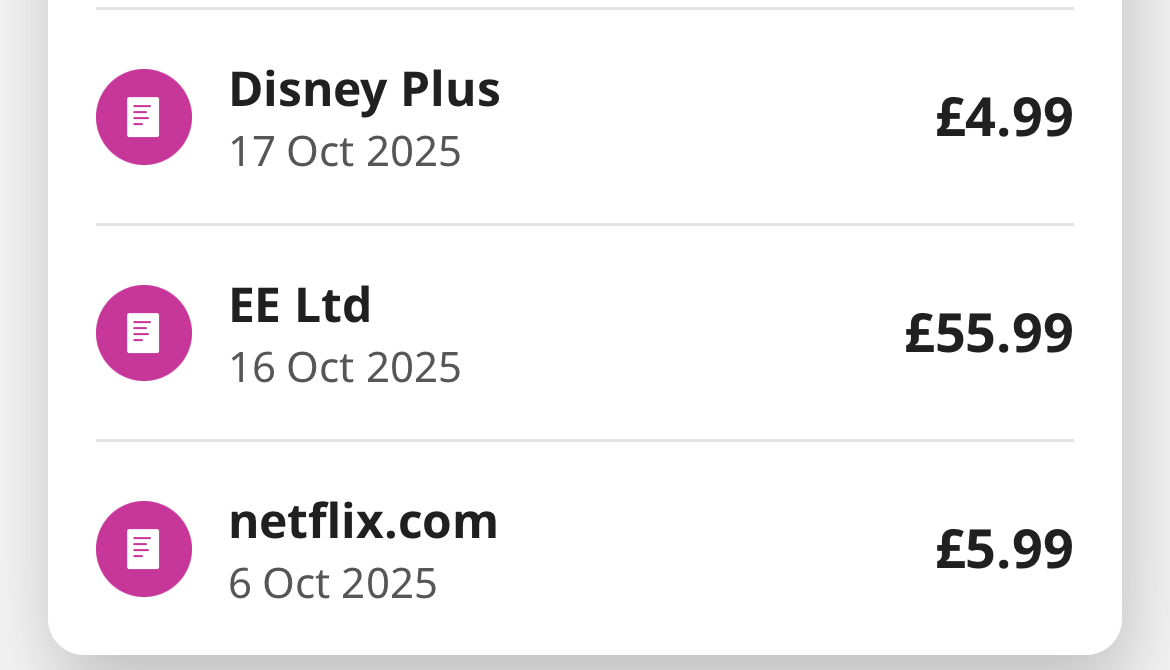Image resolution: width=1170 pixels, height=670 pixels.
Task: Open the netflix.com payment name
Action: coord(363,522)
